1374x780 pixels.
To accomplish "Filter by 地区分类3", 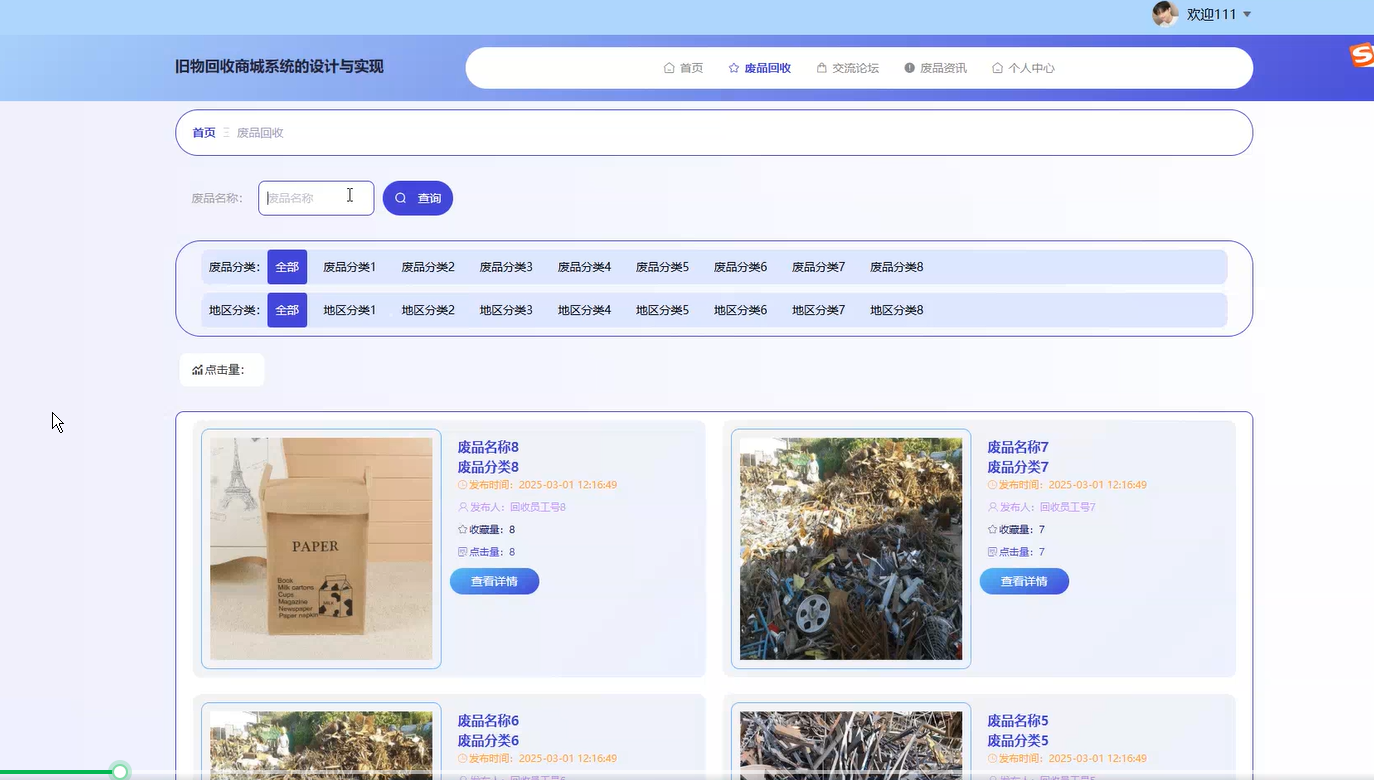I will click(506, 310).
